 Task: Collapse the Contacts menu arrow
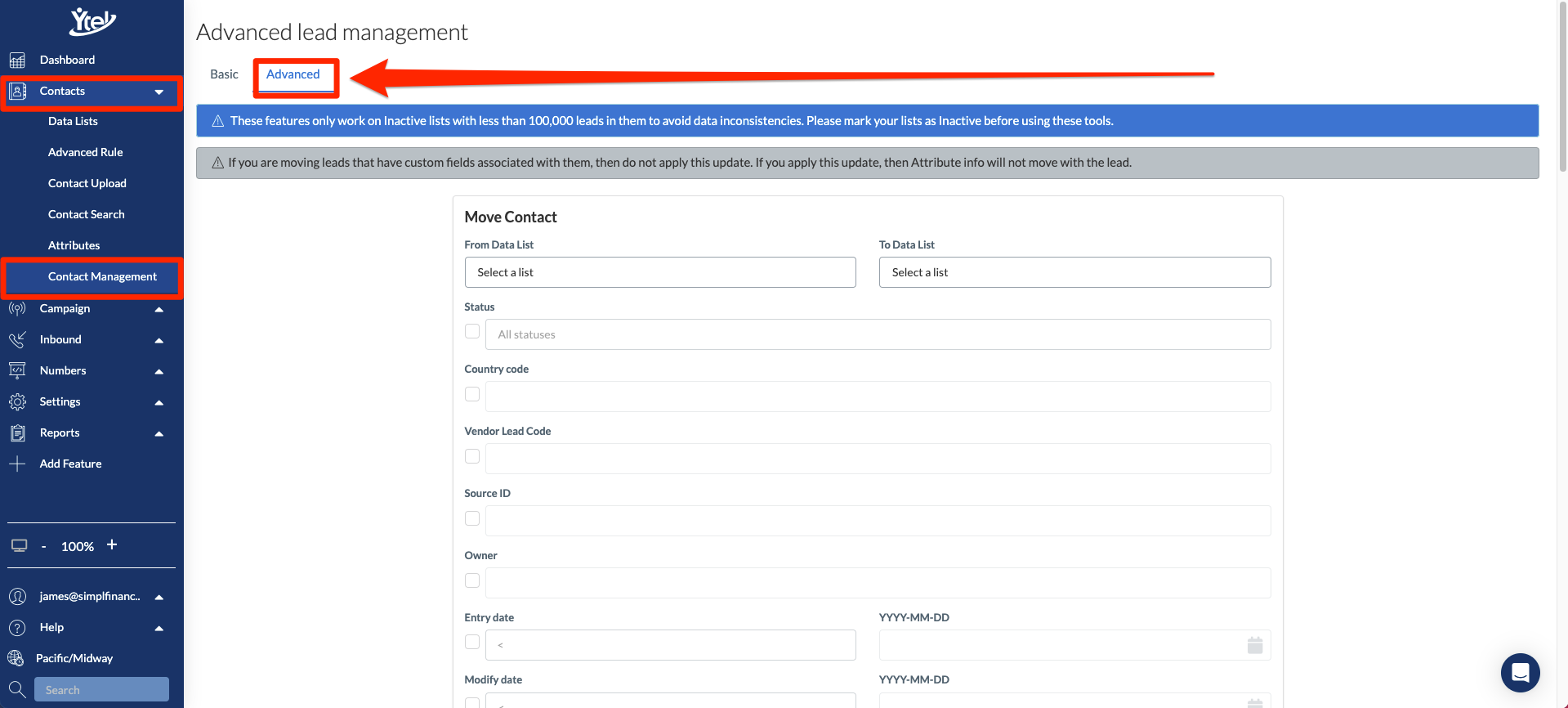[x=159, y=92]
